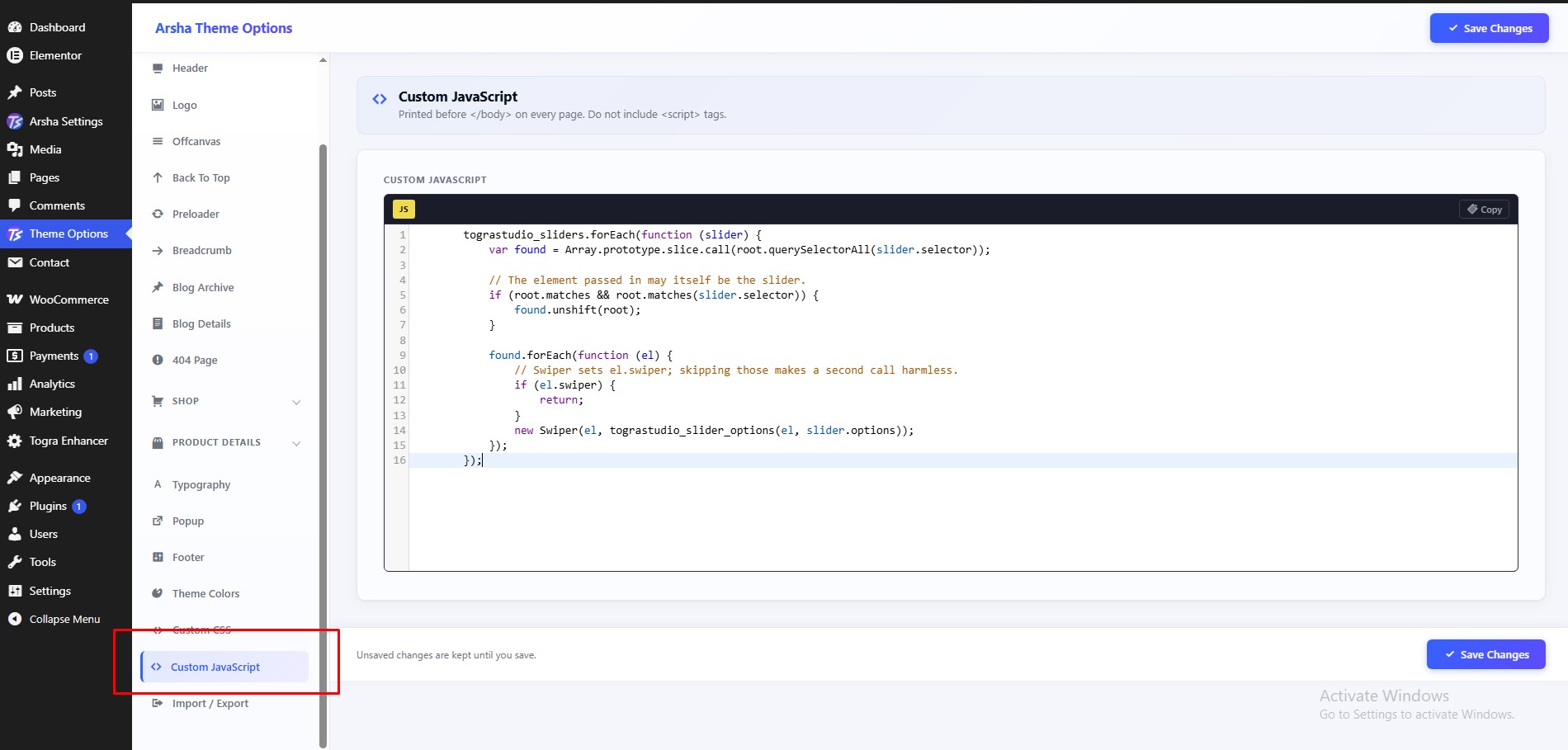Click the Appearance paintbrush icon
Screen dimensions: 1568x750
[15, 478]
